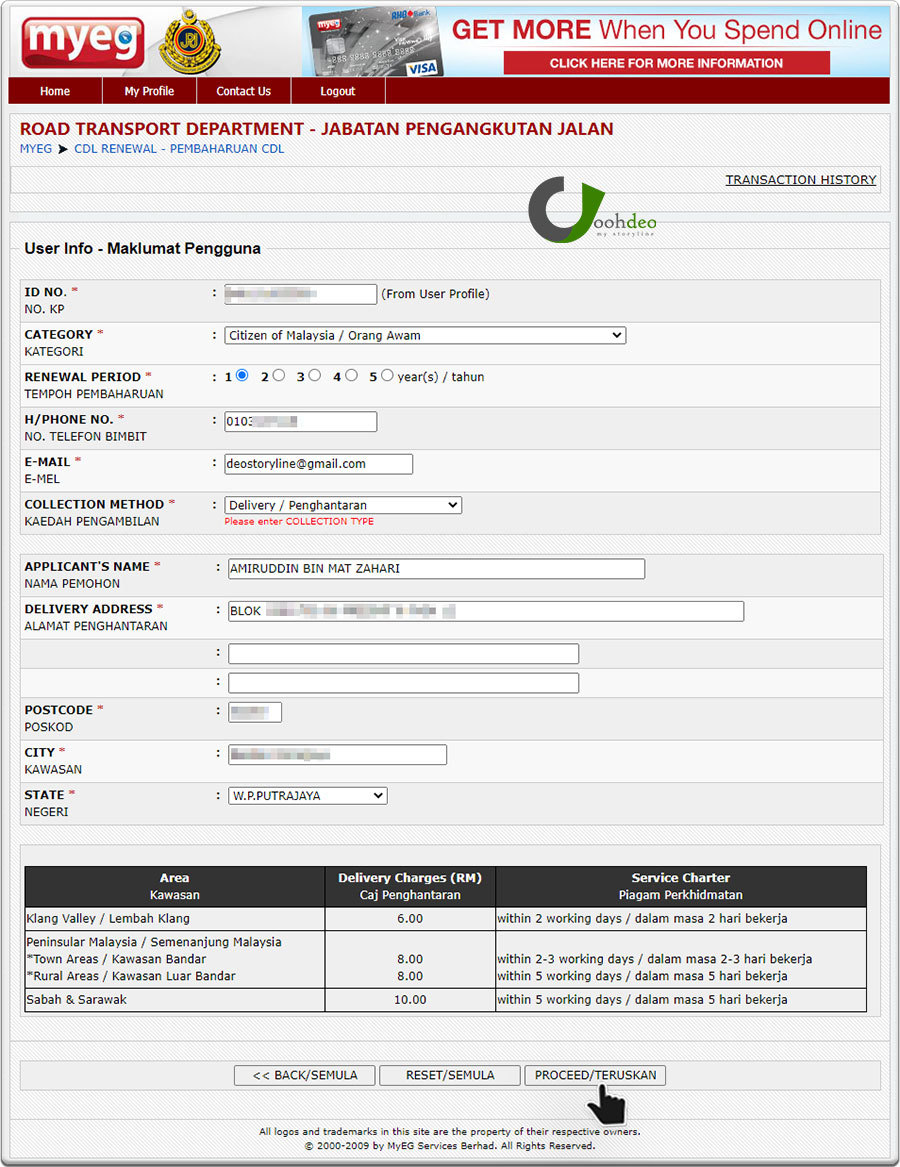This screenshot has width=900, height=1167.
Task: Click the RESET/SEMULA button
Action: pyautogui.click(x=450, y=1075)
